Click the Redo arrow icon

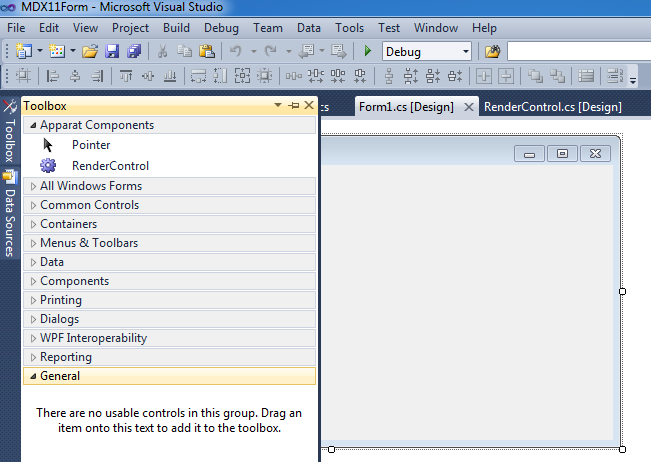coord(270,51)
